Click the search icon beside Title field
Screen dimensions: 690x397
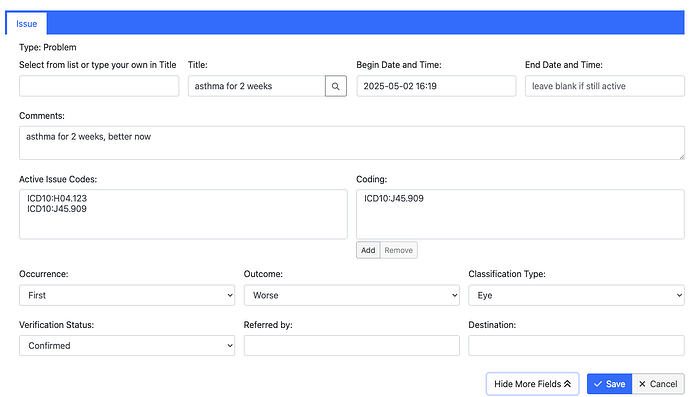coord(336,86)
